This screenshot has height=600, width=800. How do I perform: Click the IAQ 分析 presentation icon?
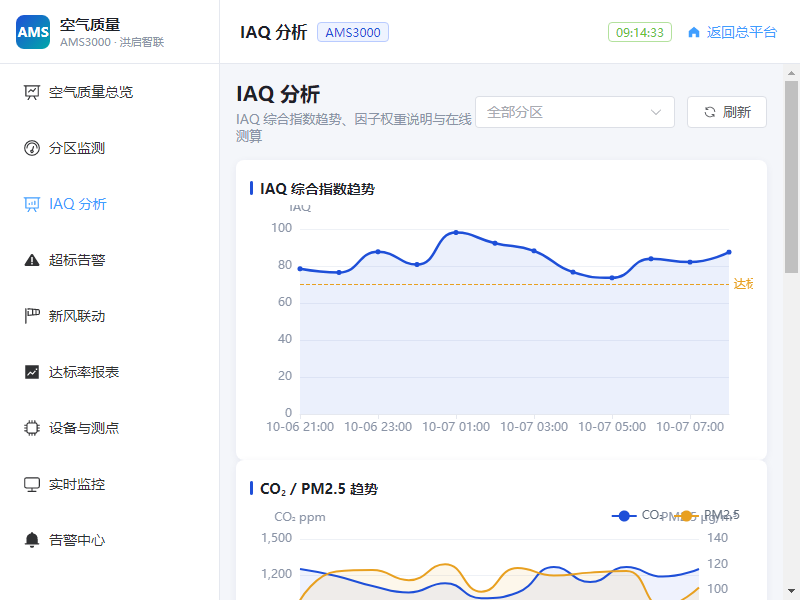point(32,204)
